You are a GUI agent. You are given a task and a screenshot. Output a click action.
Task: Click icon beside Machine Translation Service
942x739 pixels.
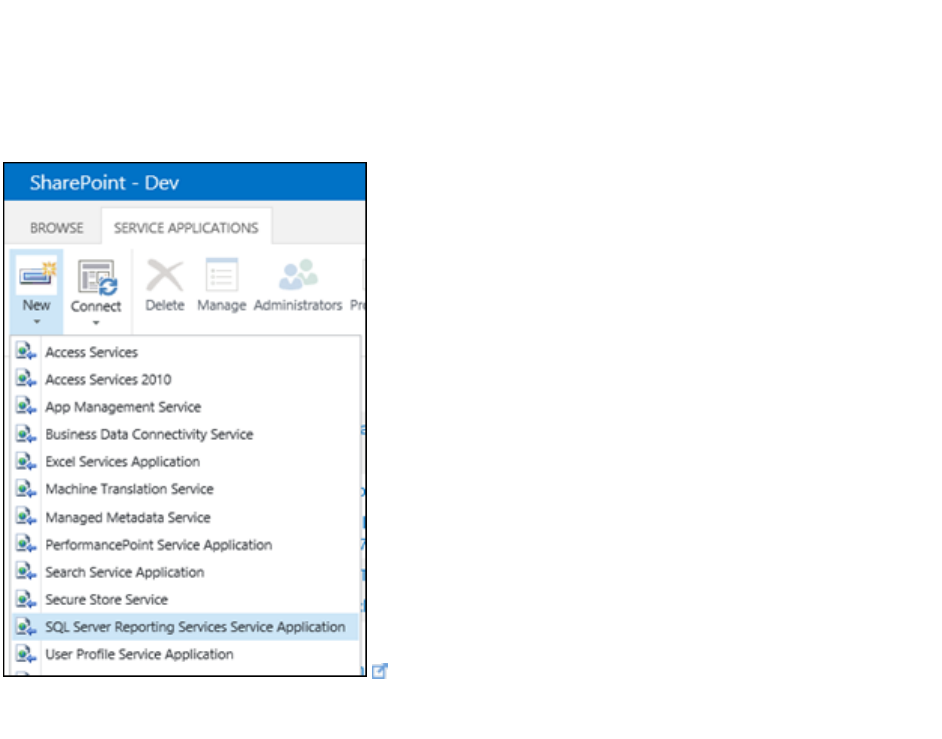point(26,488)
